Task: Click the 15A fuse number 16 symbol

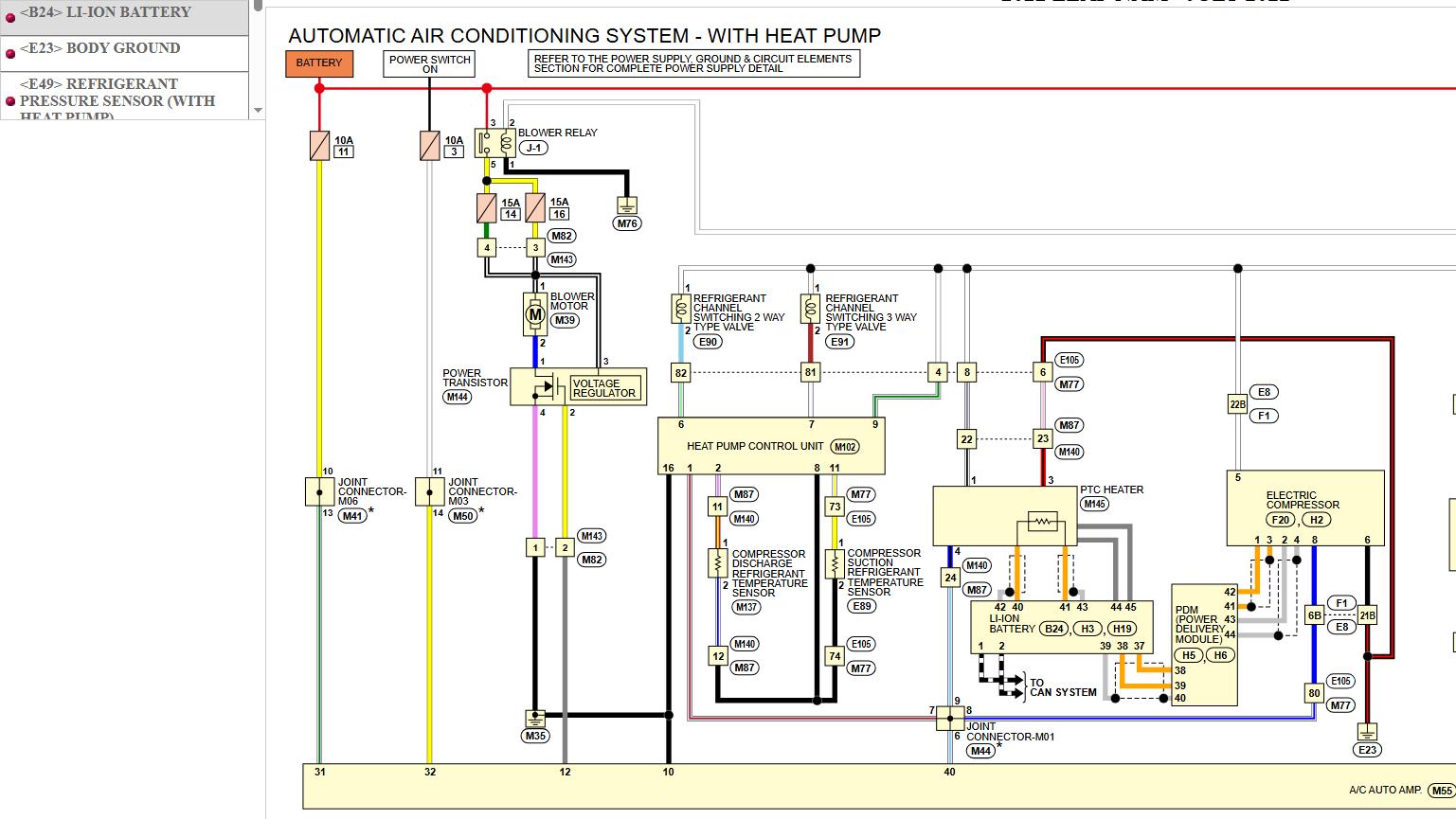Action: pos(535,208)
